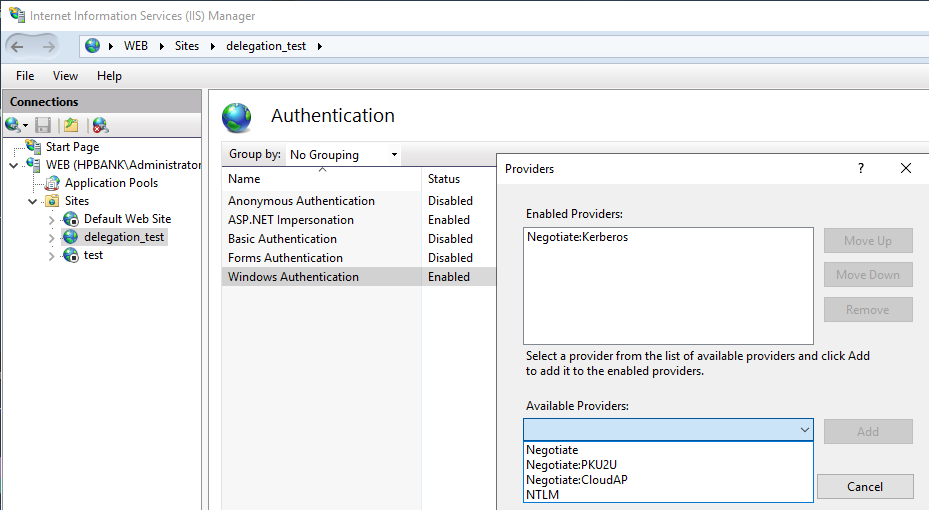Choose NTLM from Available Providers list
Image resolution: width=929 pixels, height=510 pixels.
pyautogui.click(x=543, y=493)
